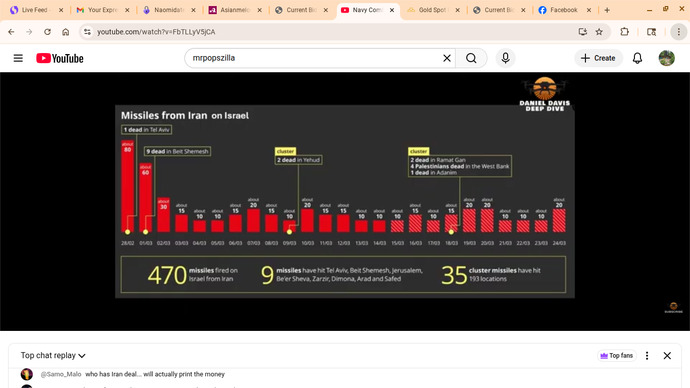Screen dimensions: 690x388
Task: Clear the mrpopszilla search text
Action: pyautogui.click(x=447, y=58)
